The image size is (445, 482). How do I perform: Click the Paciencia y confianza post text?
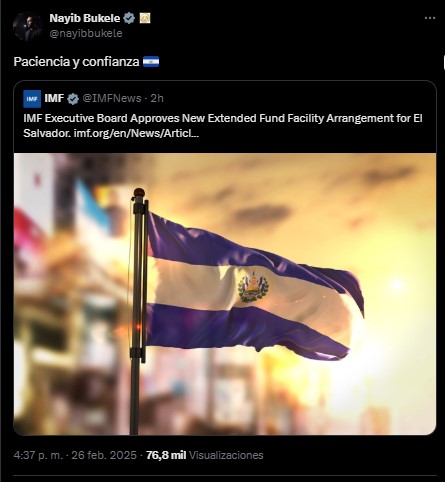coord(76,62)
